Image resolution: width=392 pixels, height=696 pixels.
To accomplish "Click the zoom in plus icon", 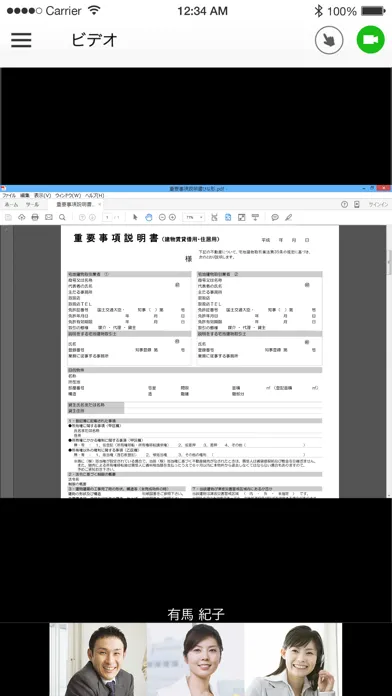I will 173,217.
